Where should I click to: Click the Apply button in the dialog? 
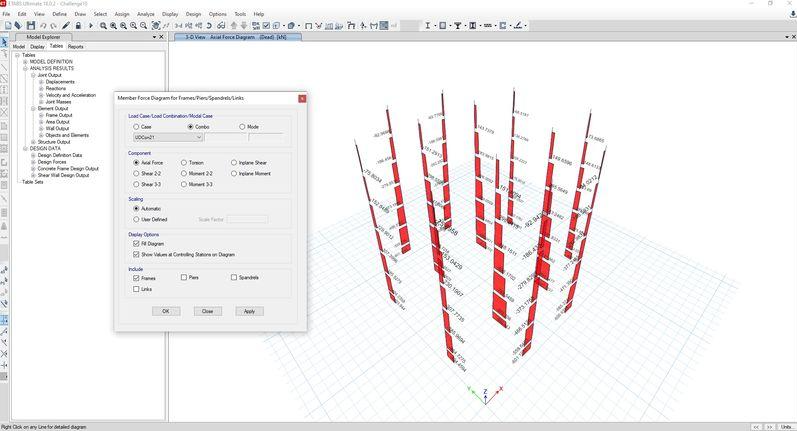point(249,311)
